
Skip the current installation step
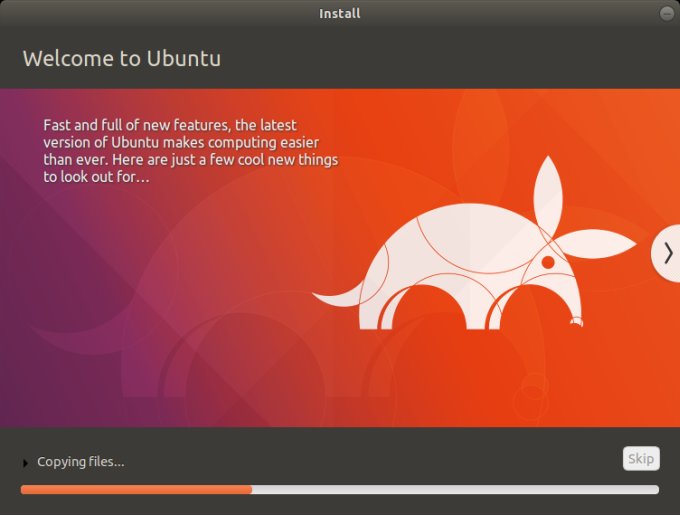[x=641, y=458]
